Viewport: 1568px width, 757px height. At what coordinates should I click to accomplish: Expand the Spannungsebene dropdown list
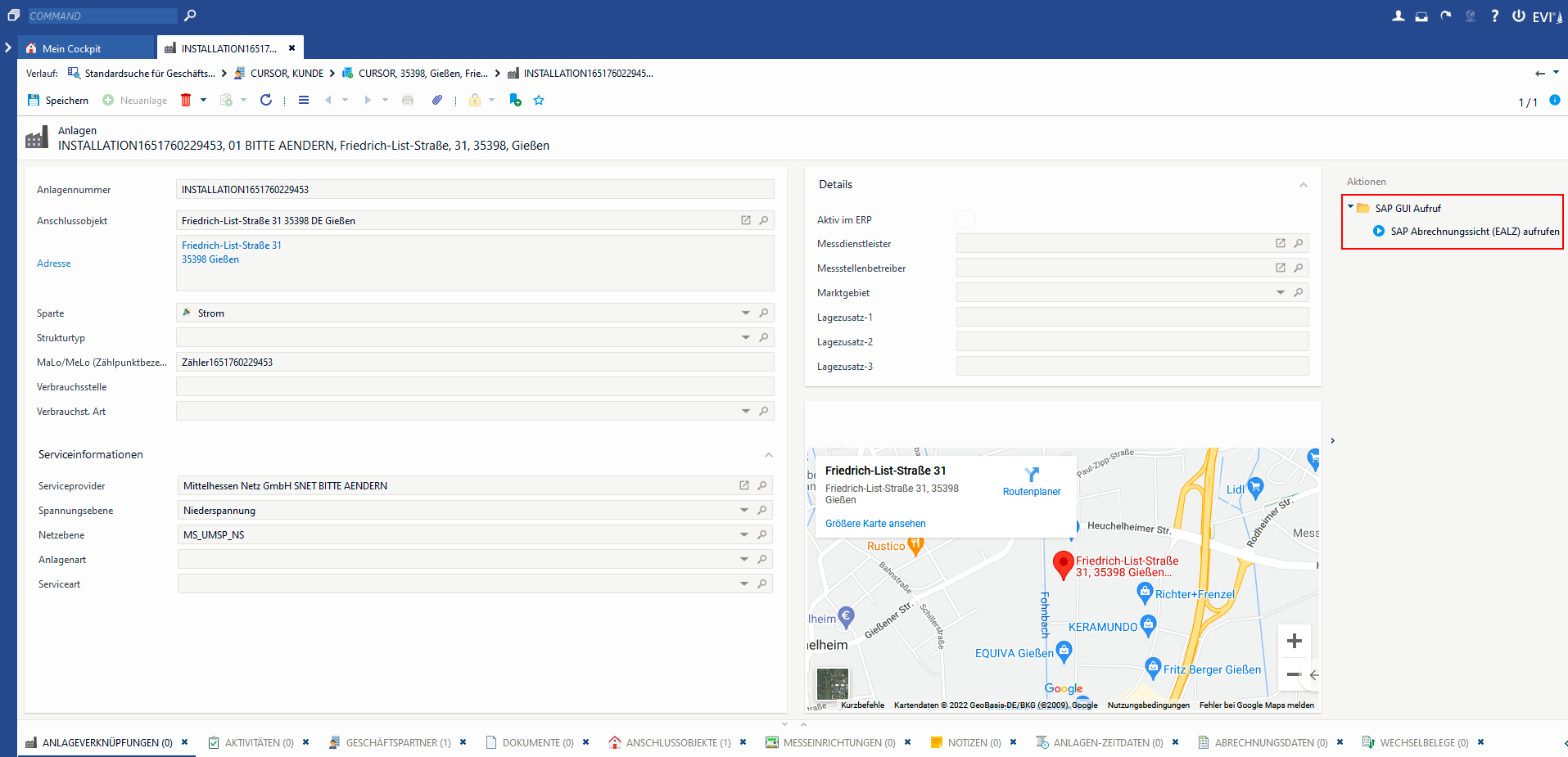click(743, 510)
